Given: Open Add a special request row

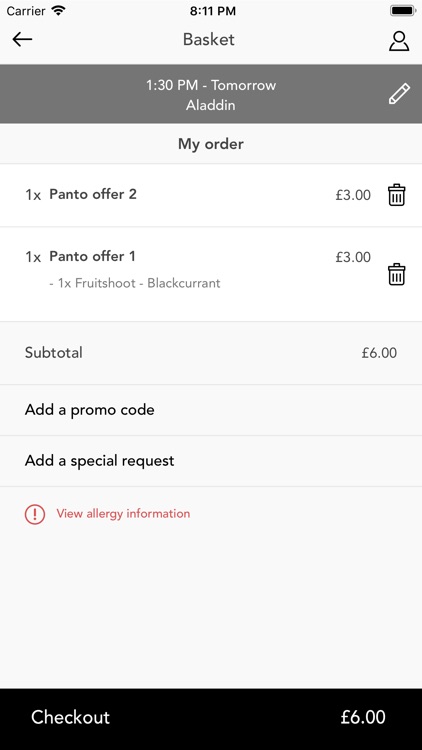Looking at the screenshot, I should click(211, 461).
